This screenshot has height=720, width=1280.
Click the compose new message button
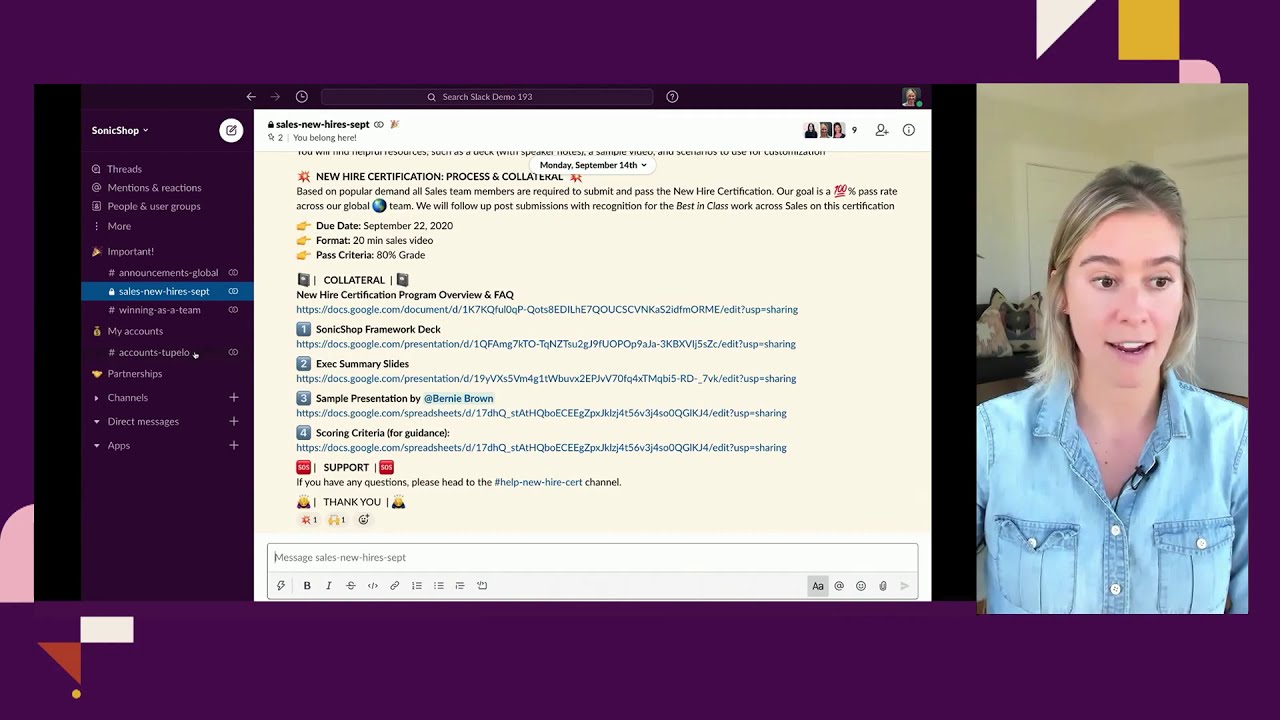(x=231, y=130)
